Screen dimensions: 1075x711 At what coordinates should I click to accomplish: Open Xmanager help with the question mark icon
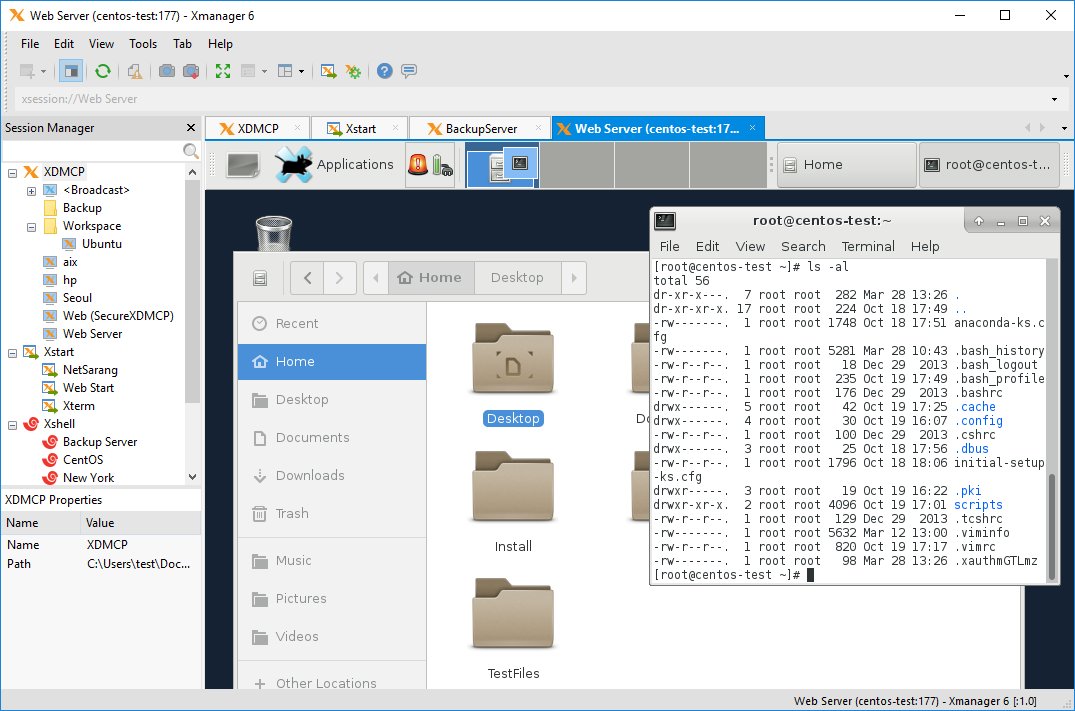pyautogui.click(x=387, y=70)
